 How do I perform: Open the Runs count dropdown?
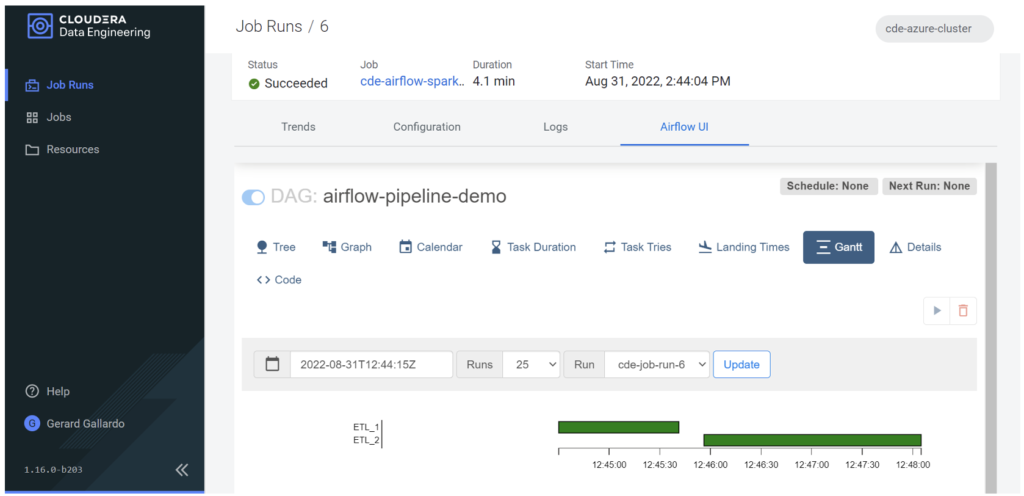coord(531,364)
